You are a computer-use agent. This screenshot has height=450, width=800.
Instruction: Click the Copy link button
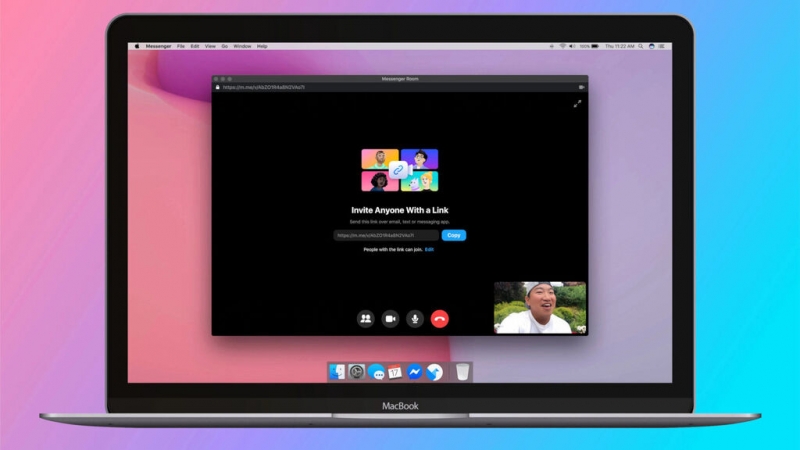[454, 235]
